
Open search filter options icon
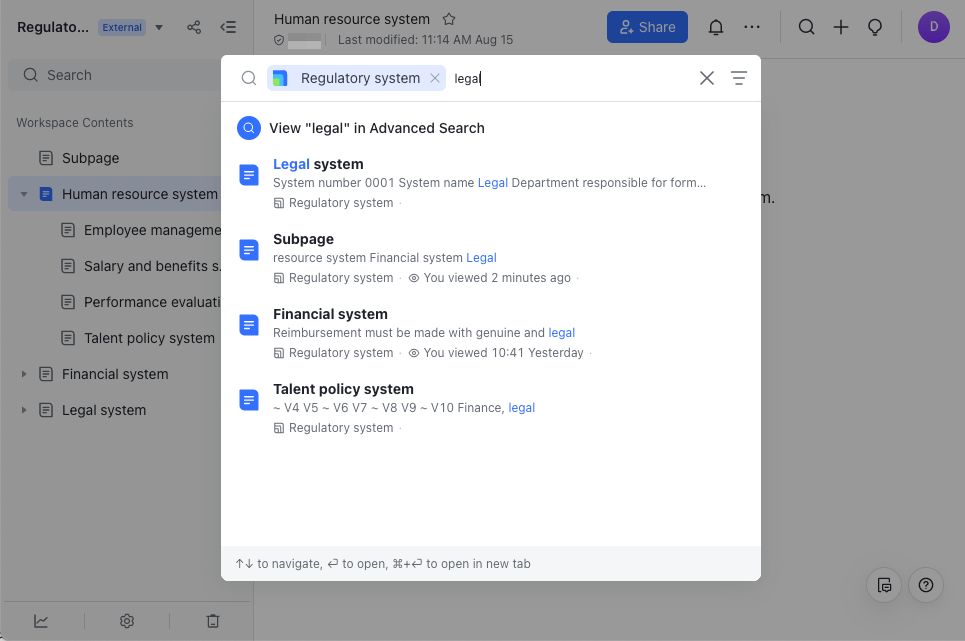click(x=739, y=78)
